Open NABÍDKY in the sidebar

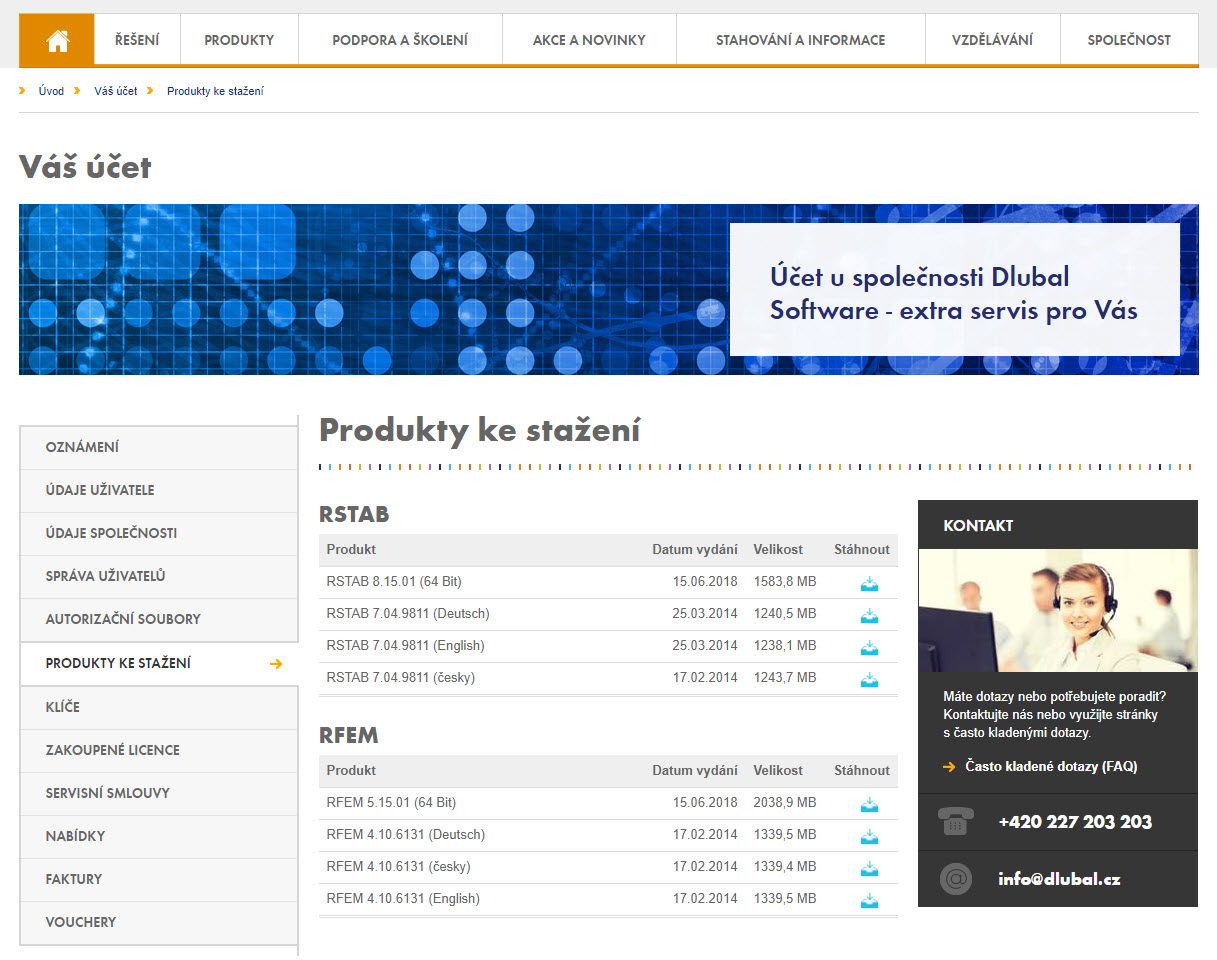click(159, 836)
